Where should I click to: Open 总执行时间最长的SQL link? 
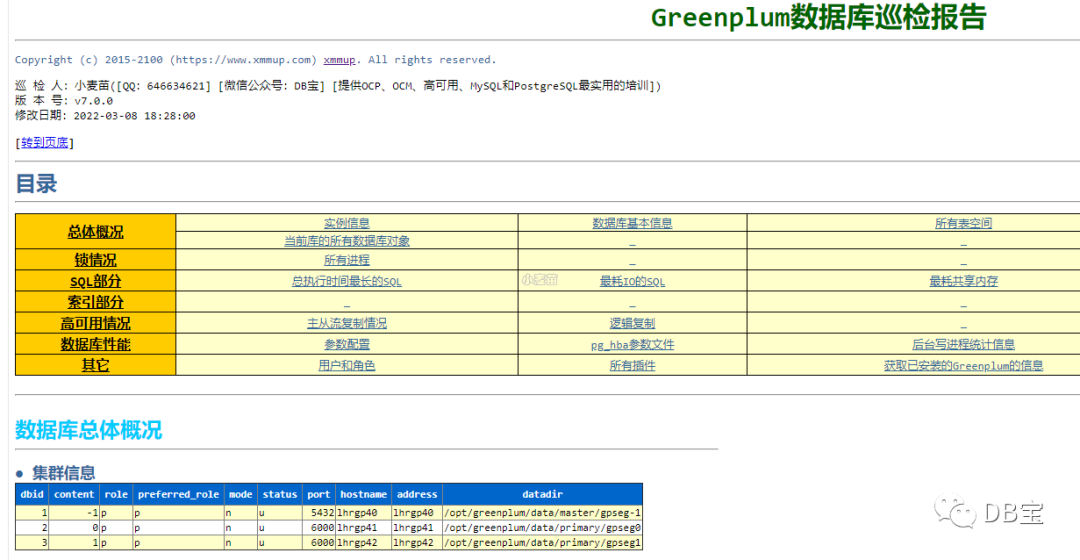tap(346, 281)
